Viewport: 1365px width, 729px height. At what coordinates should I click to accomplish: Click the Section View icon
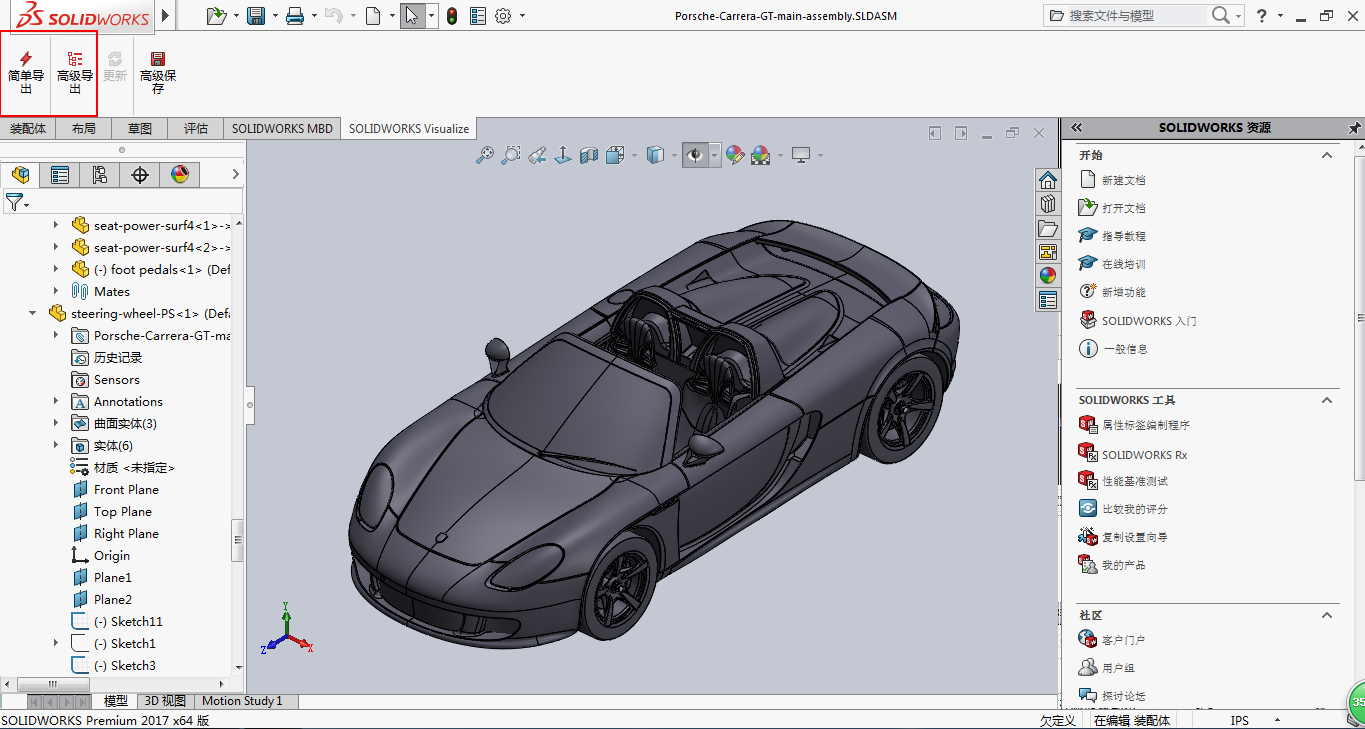pos(589,155)
